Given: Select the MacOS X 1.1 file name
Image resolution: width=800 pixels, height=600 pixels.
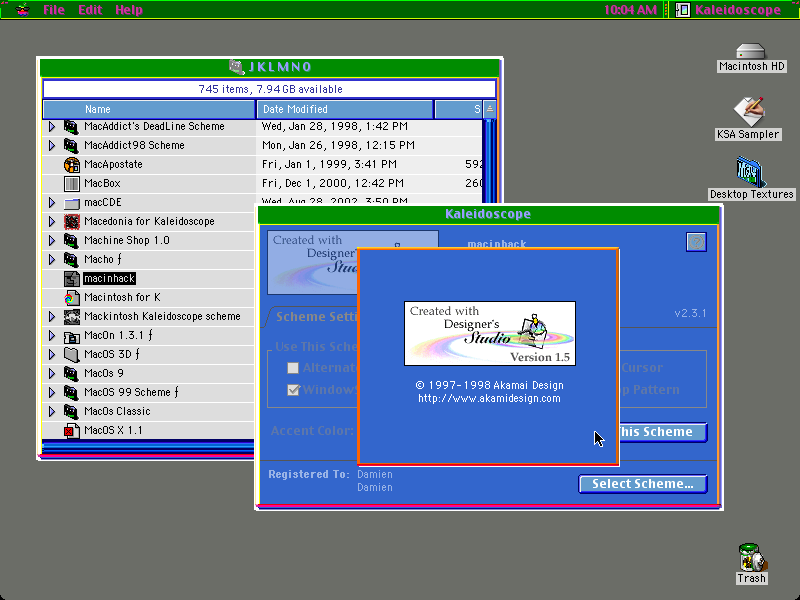Looking at the screenshot, I should tap(113, 430).
